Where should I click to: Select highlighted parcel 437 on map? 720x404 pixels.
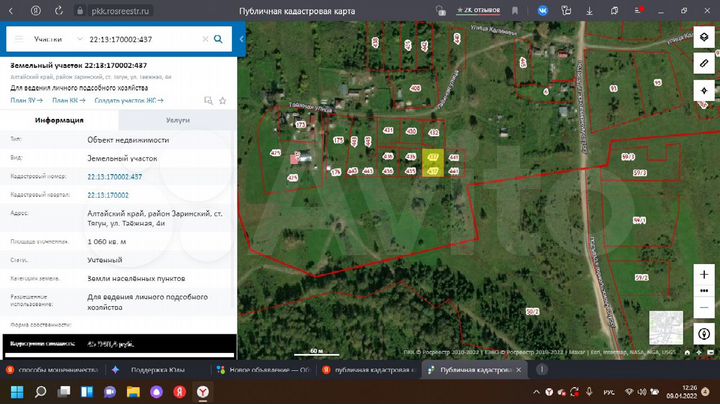pyautogui.click(x=433, y=163)
